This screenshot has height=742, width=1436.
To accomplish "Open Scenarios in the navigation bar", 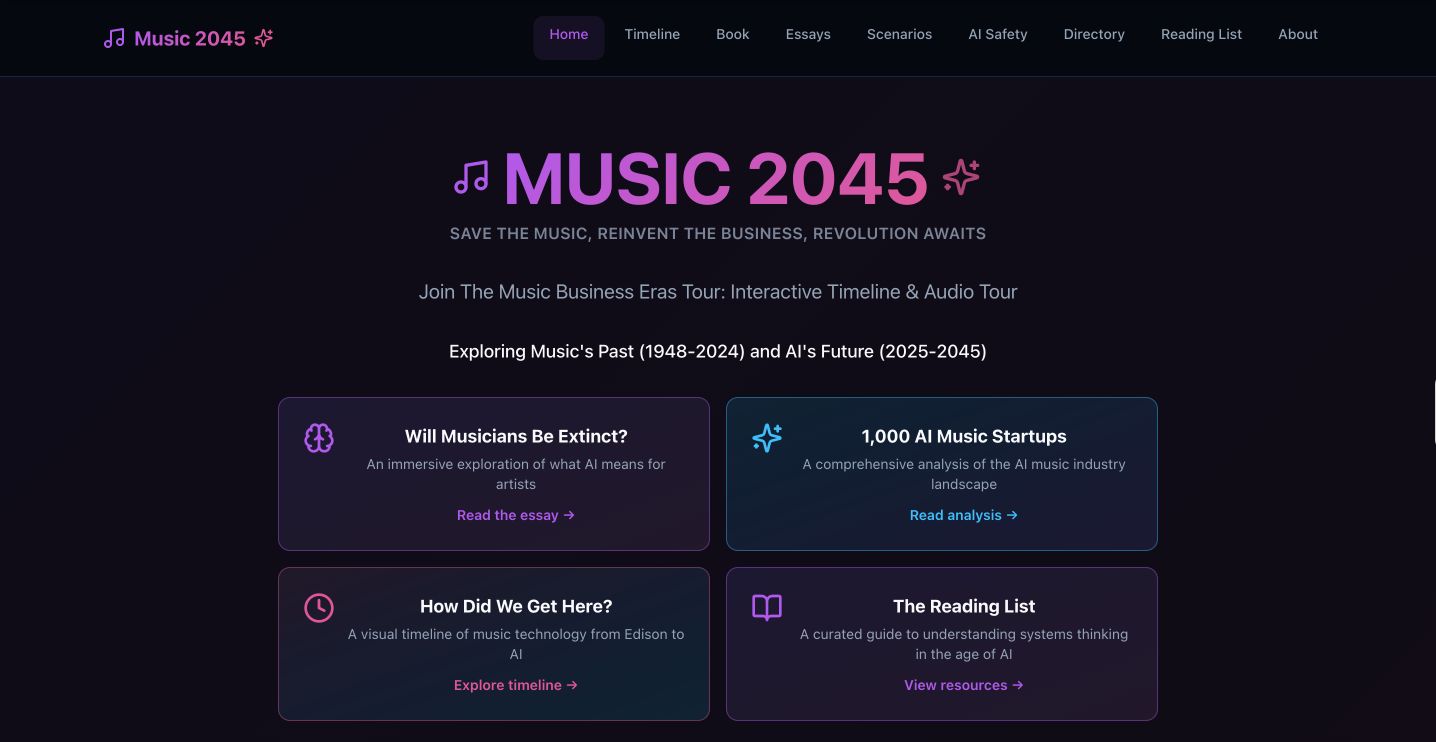I will [899, 34].
